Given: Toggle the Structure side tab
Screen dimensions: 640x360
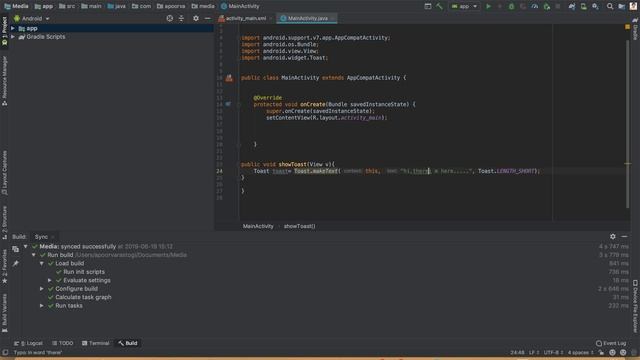Looking at the screenshot, I should [x=4, y=222].
